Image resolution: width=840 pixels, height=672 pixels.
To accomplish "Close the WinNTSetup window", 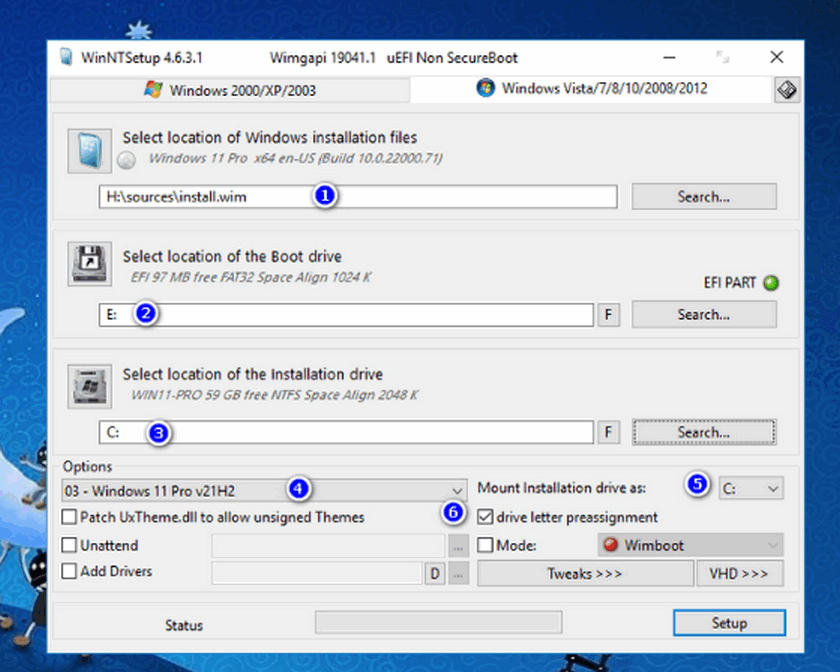I will tap(776, 57).
